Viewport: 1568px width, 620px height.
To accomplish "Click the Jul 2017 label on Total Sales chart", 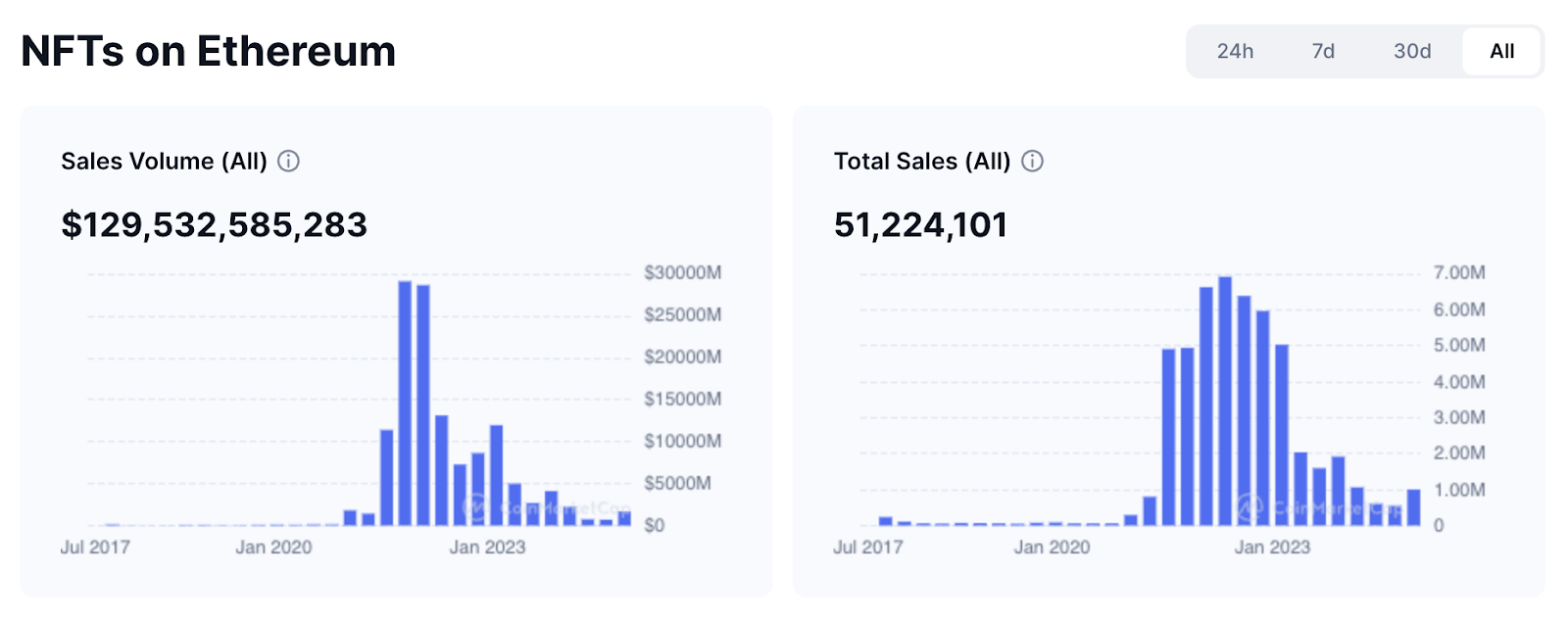I will click(x=868, y=547).
